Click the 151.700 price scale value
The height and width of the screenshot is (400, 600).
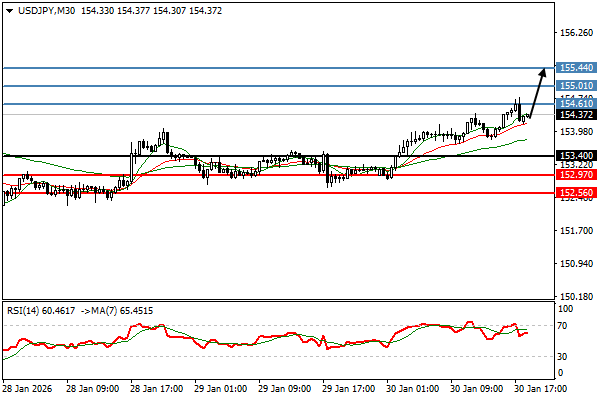pos(575,231)
